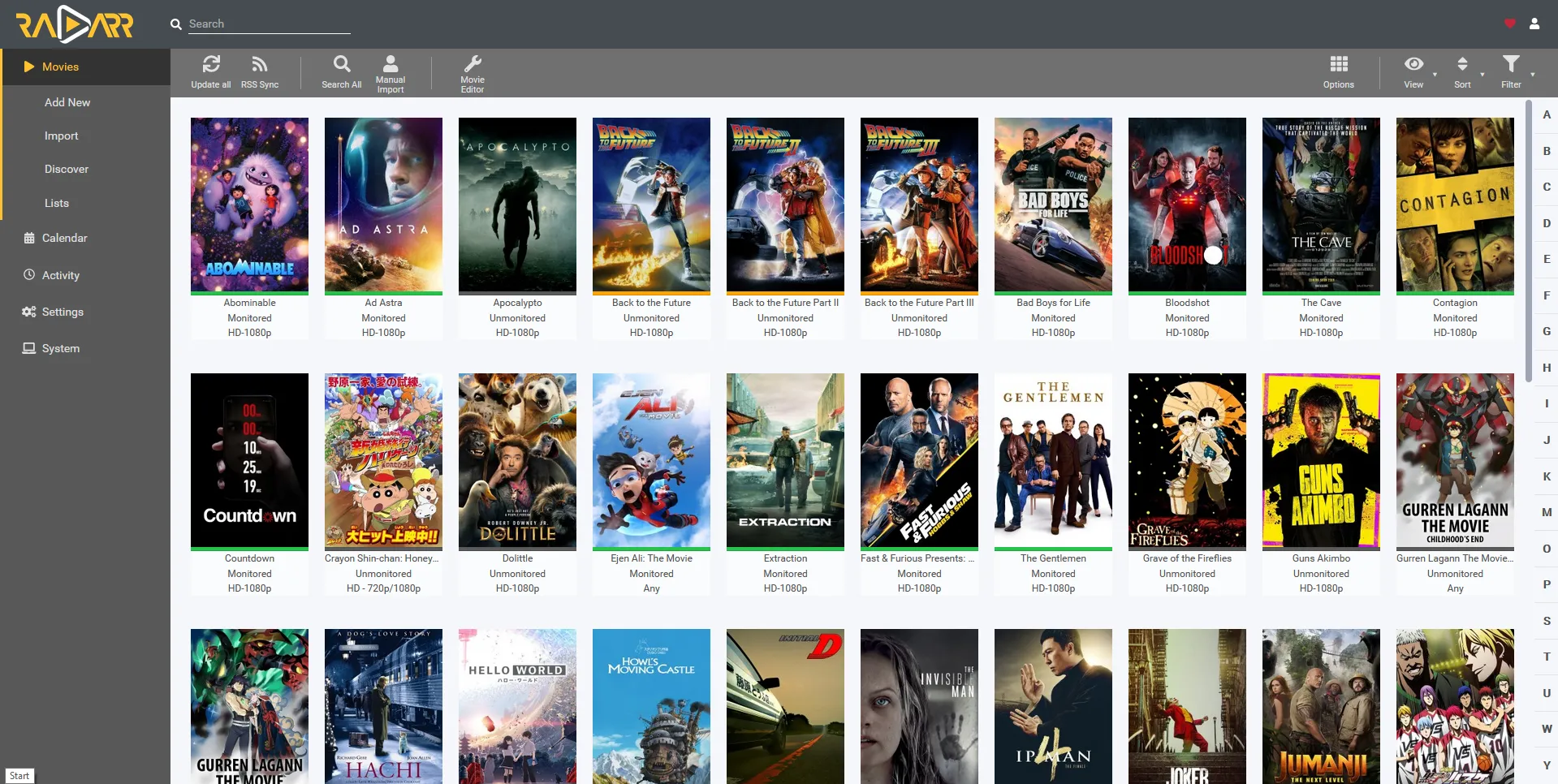
Task: Start RSS Sync from toolbar
Action: click(259, 65)
